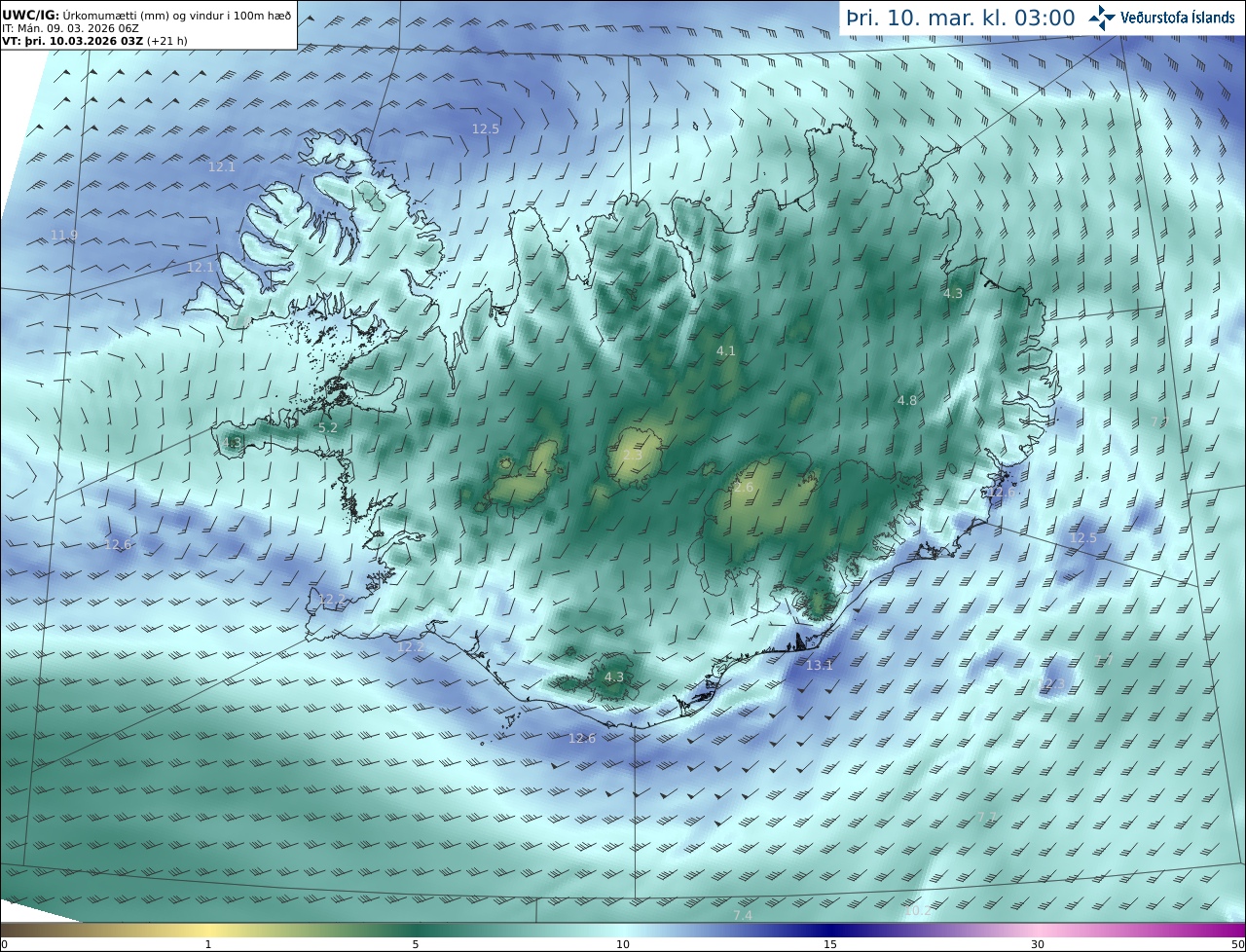Click the 2.6 value on Vatnajökull
Viewport: 1246px width, 952px height.
pyautogui.click(x=744, y=488)
